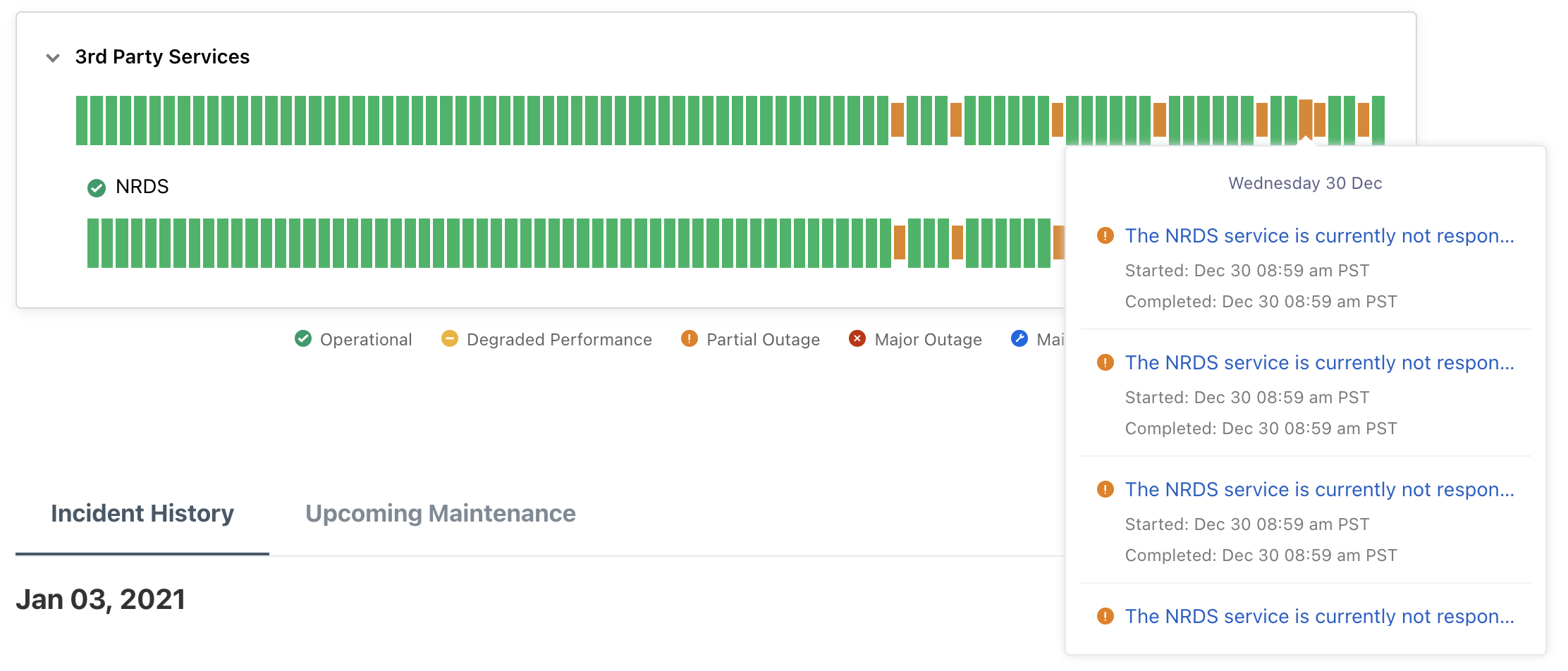Click warning icon of fourth popup incident
The width and height of the screenshot is (1568, 671).
[x=1105, y=616]
